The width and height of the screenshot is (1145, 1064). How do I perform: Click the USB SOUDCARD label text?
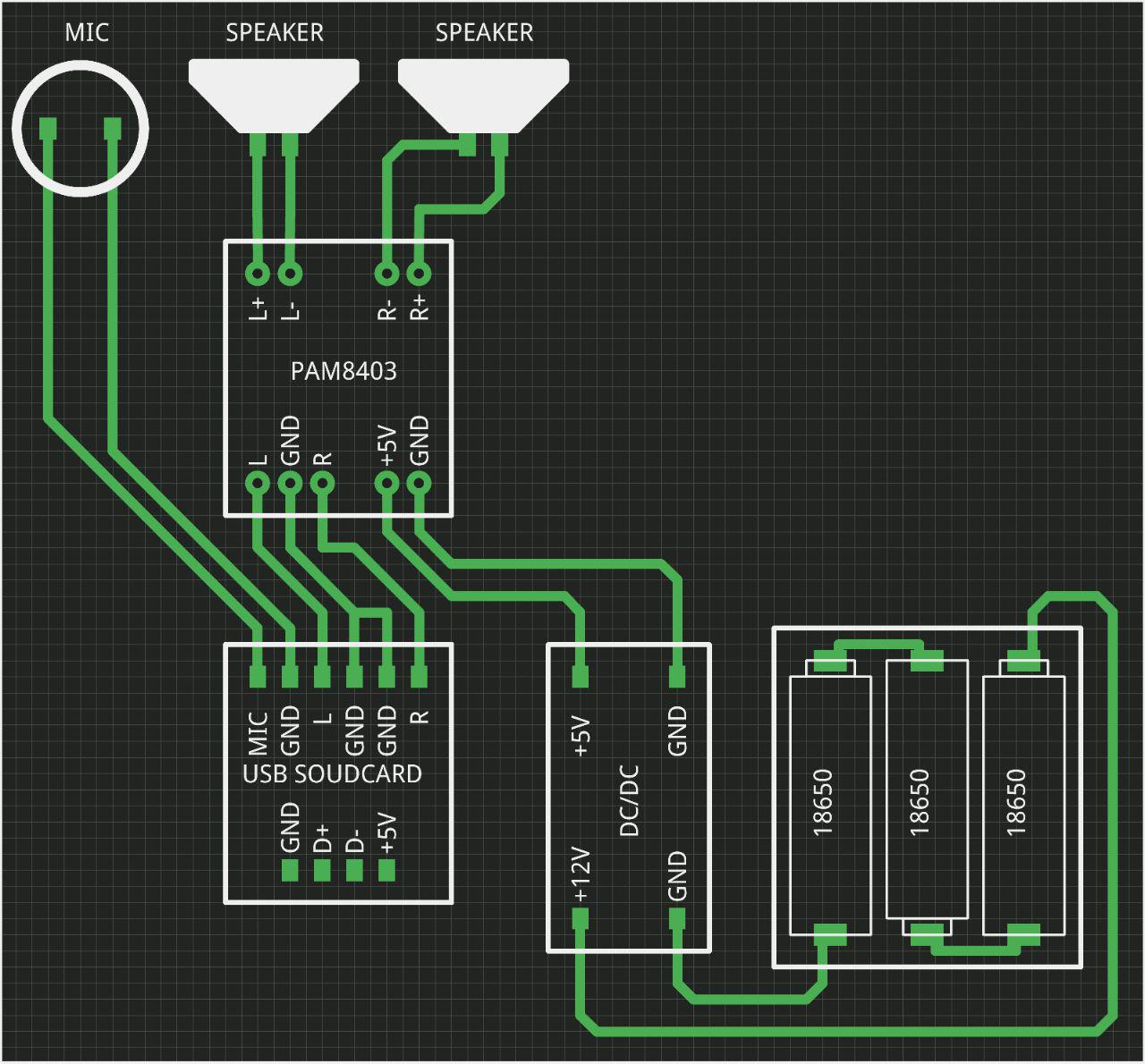(x=332, y=773)
